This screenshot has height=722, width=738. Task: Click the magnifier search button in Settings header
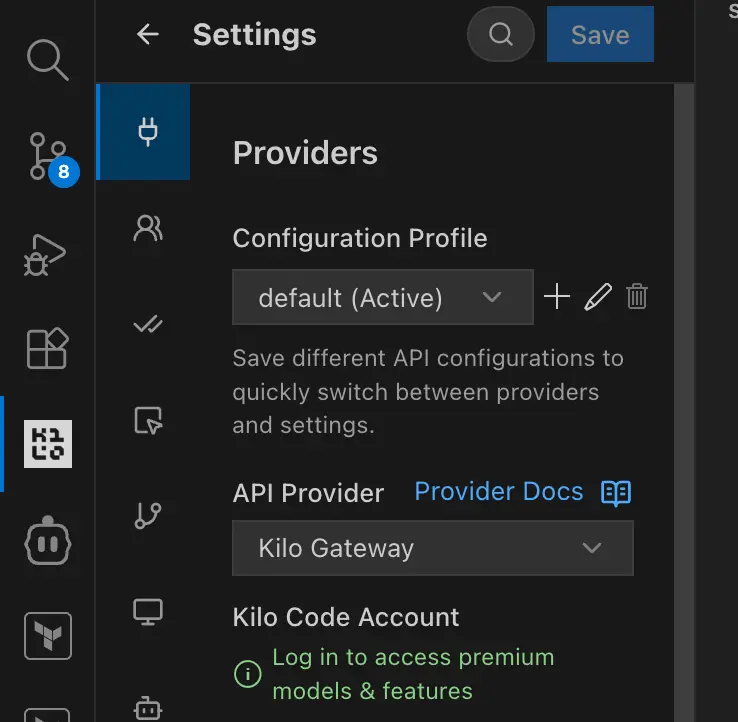point(501,34)
